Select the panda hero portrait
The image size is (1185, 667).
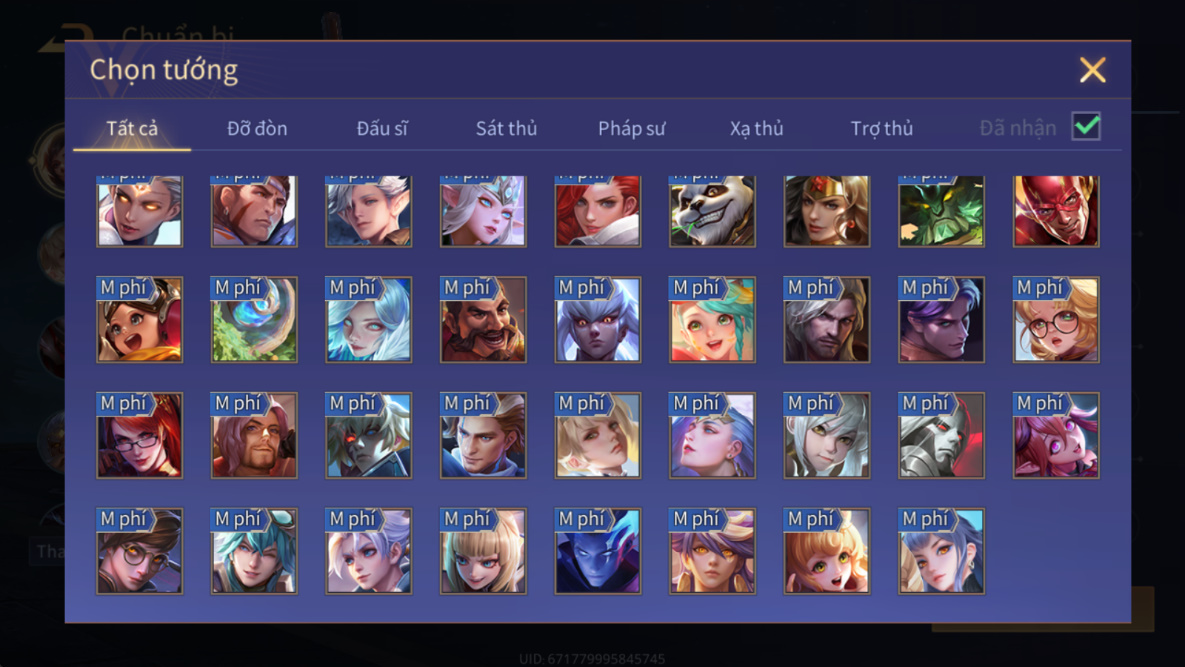(x=712, y=211)
